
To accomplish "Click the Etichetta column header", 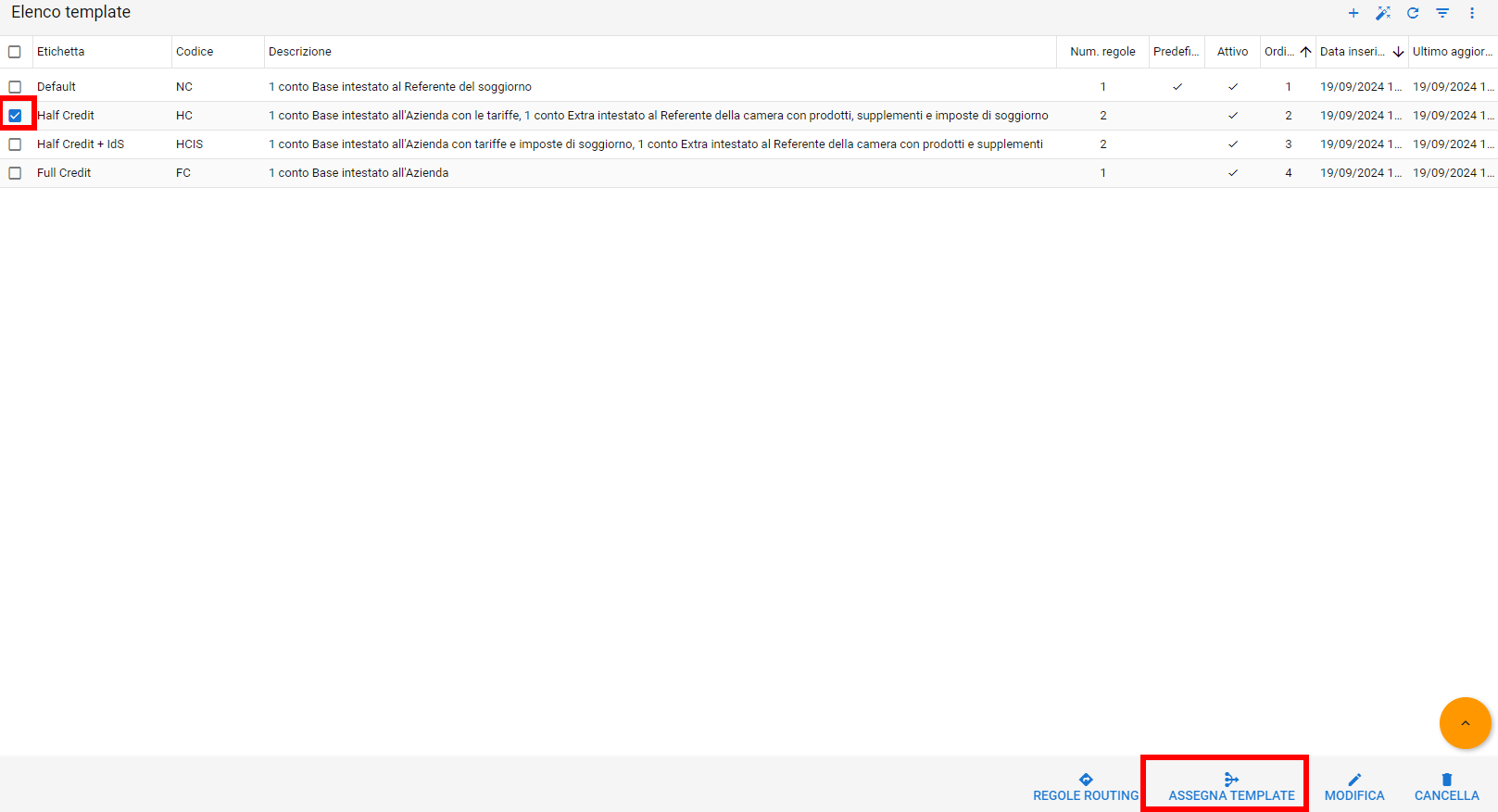I will [61, 52].
